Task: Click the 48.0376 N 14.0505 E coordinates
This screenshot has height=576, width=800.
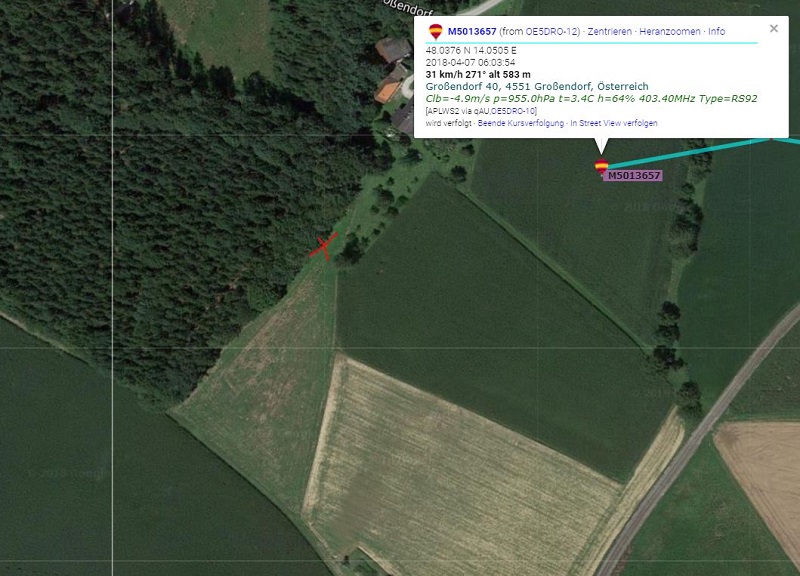Action: [x=471, y=51]
